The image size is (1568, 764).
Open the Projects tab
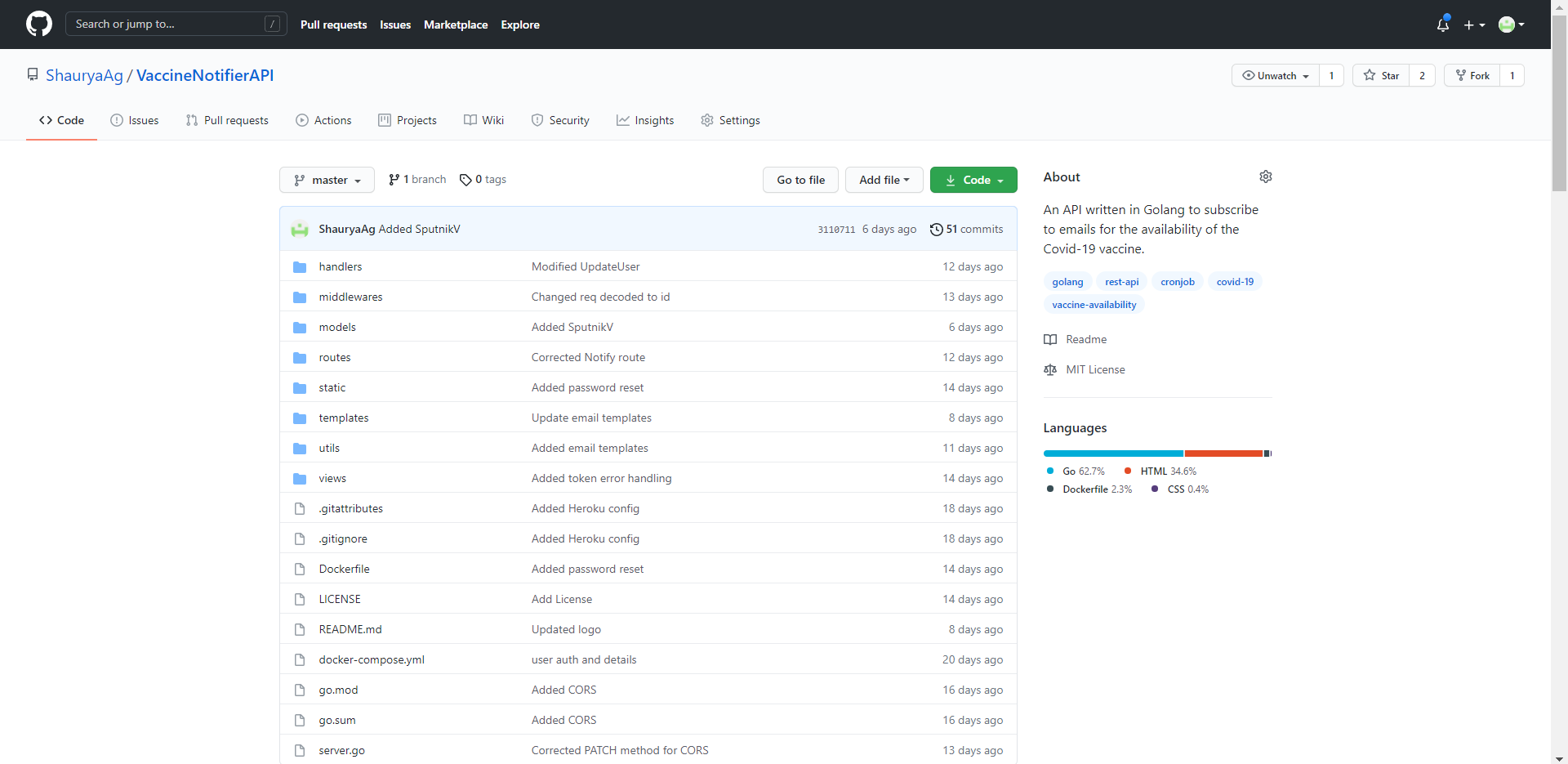(x=408, y=120)
